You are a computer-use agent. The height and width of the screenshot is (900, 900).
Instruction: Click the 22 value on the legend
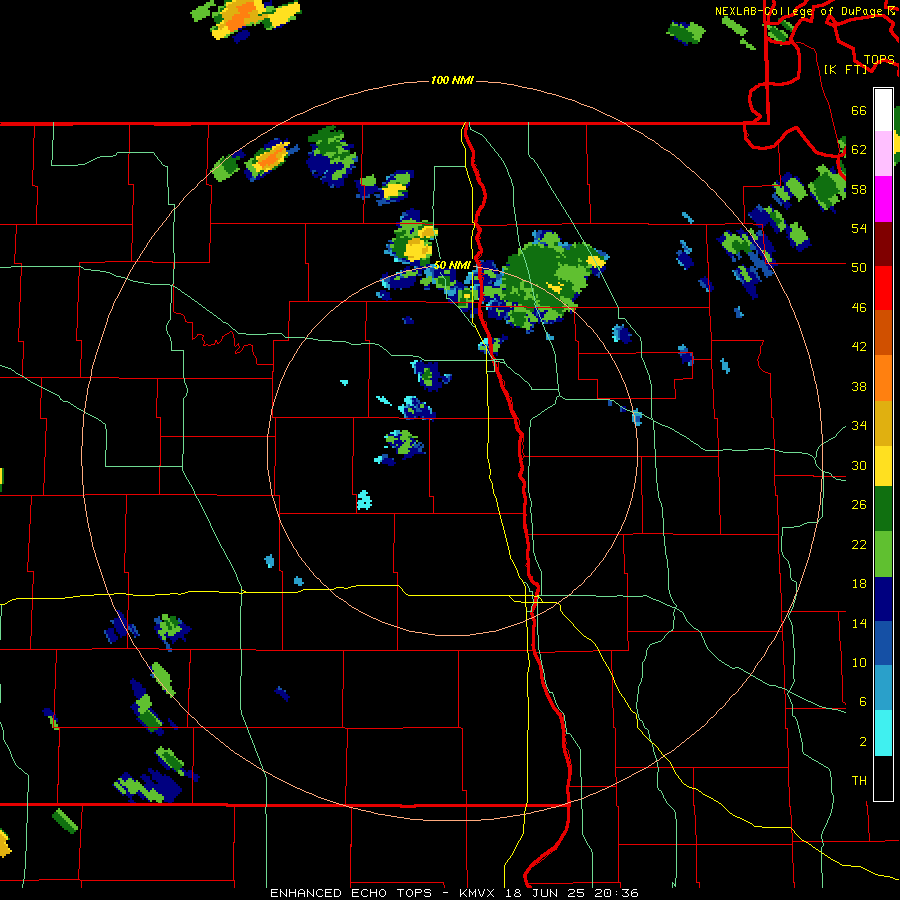[x=859, y=544]
